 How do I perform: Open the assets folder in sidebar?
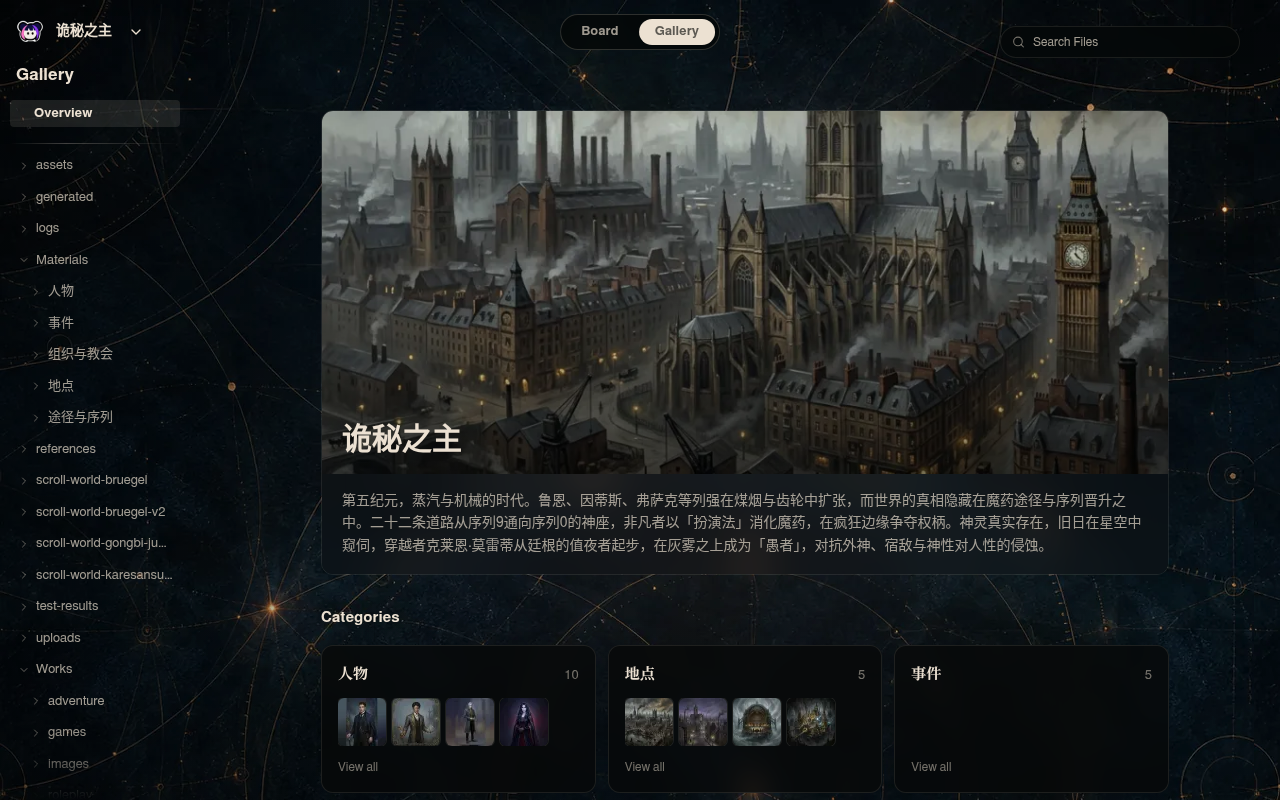point(54,165)
